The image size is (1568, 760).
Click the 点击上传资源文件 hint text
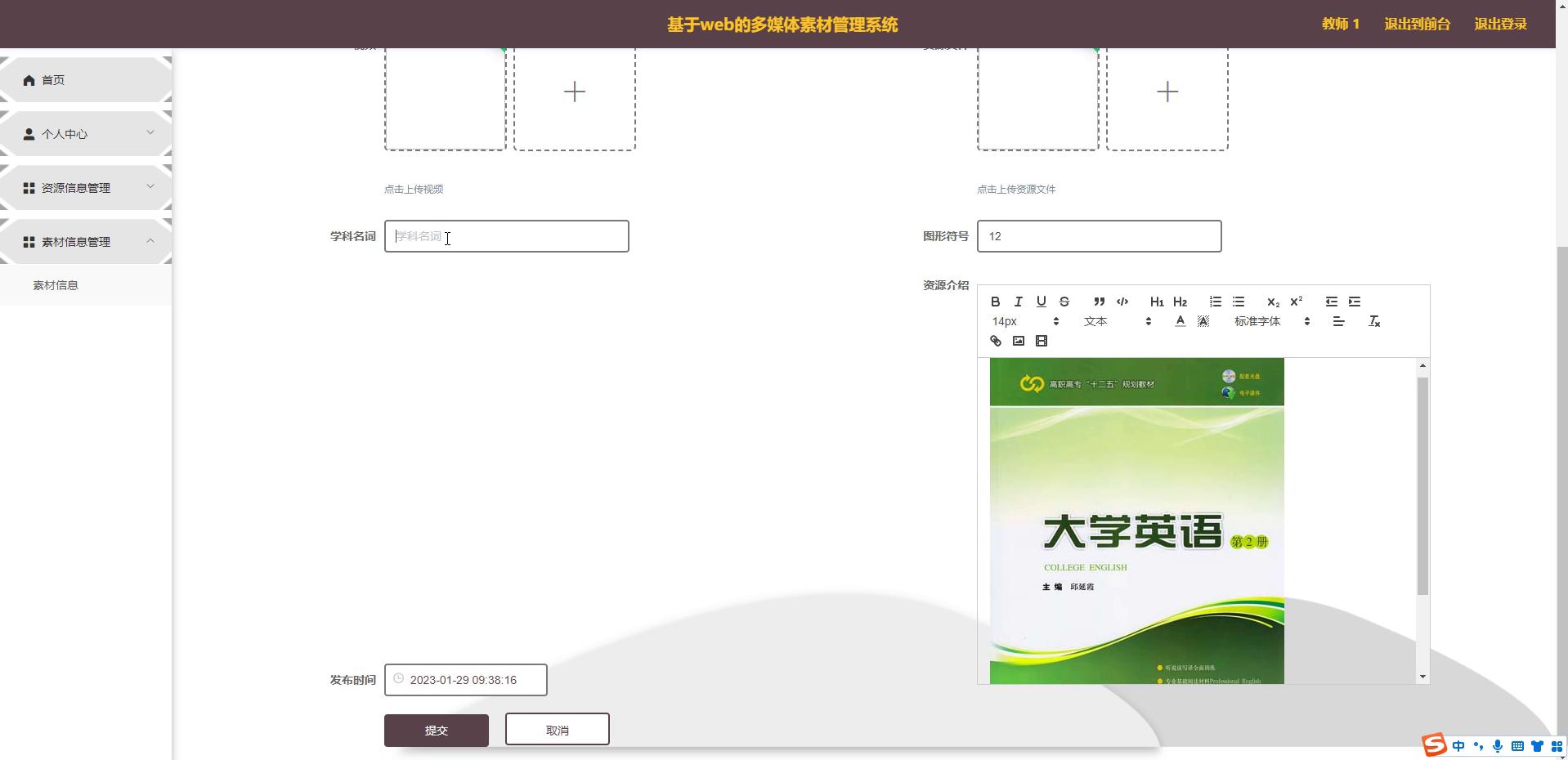1016,189
